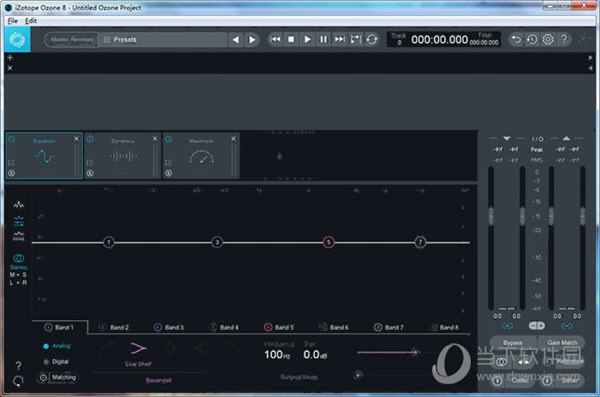Pause playback in transport bar
Image resolution: width=600 pixels, height=397 pixels.
(x=323, y=39)
